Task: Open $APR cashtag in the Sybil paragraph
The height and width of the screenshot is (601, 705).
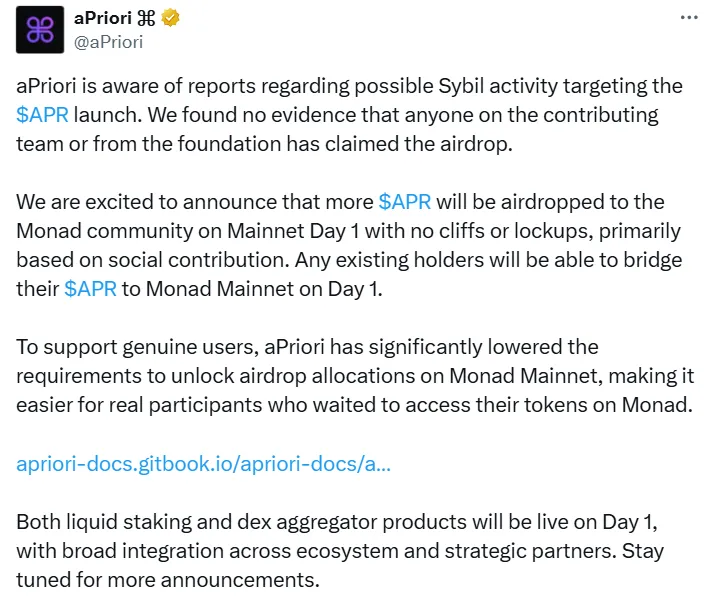Action: (x=43, y=114)
